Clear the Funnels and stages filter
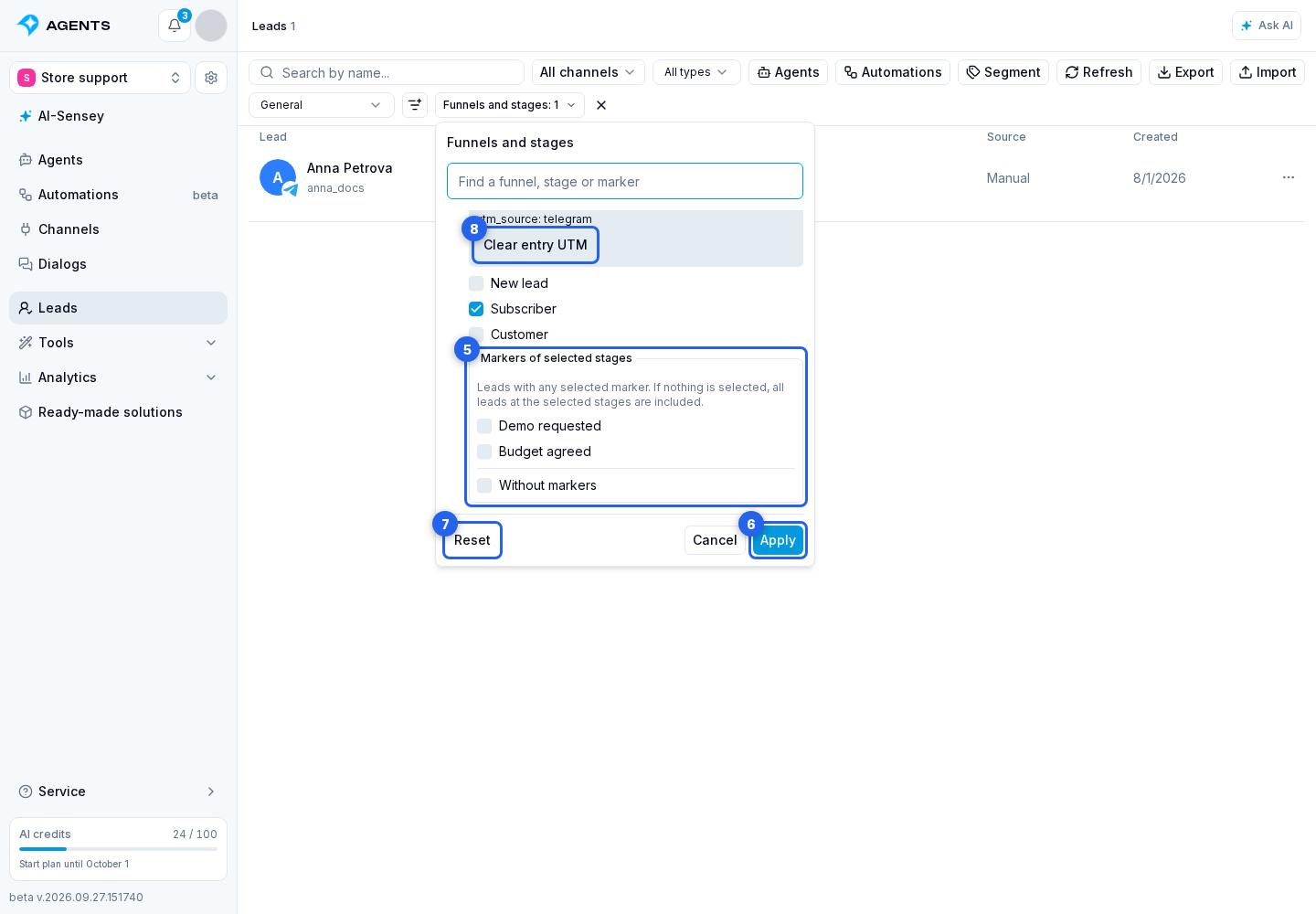 601,105
